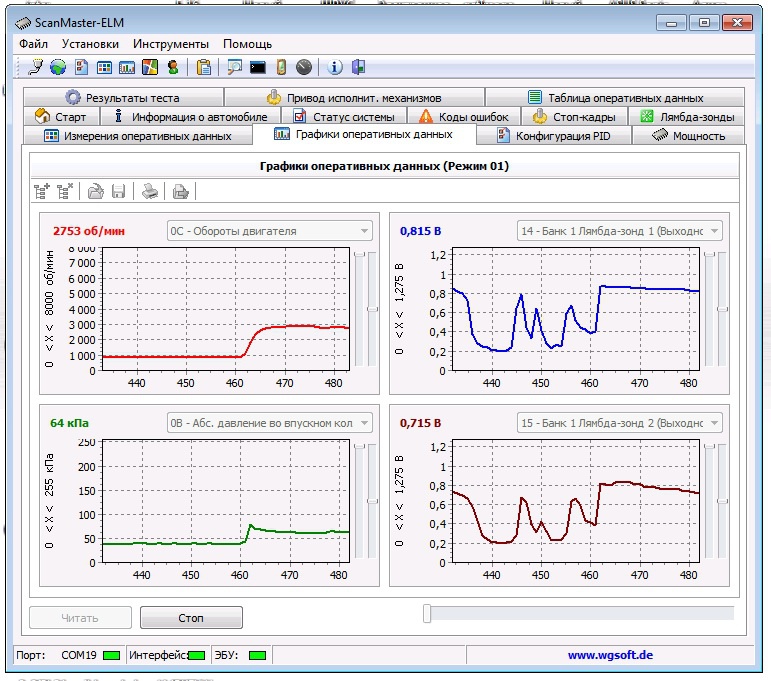Open the terminal console icon in toolbar
The image size is (771, 681).
pos(258,67)
